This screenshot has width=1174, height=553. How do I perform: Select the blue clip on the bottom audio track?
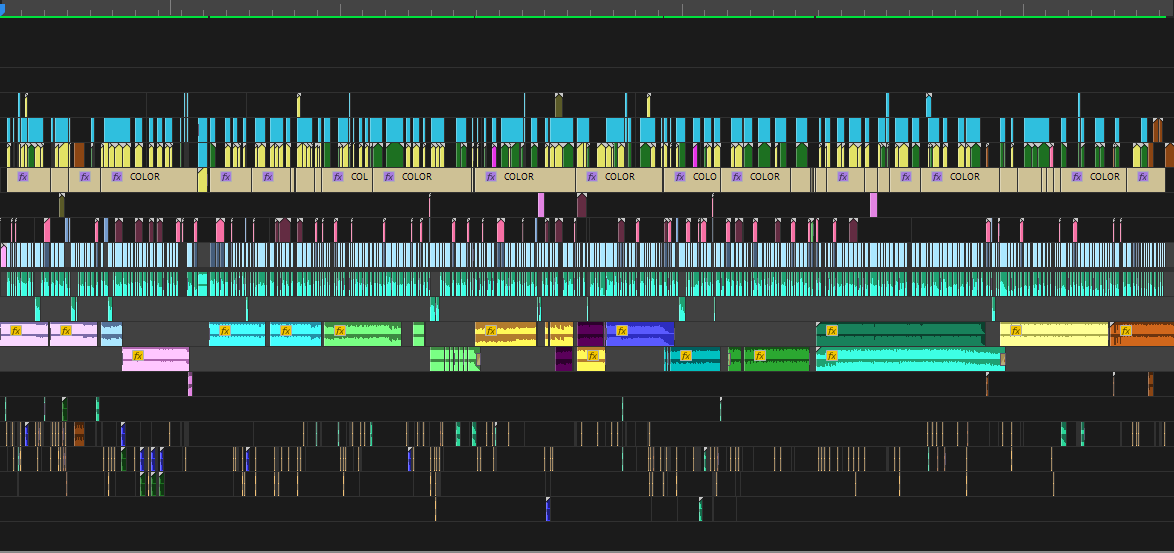[548, 509]
